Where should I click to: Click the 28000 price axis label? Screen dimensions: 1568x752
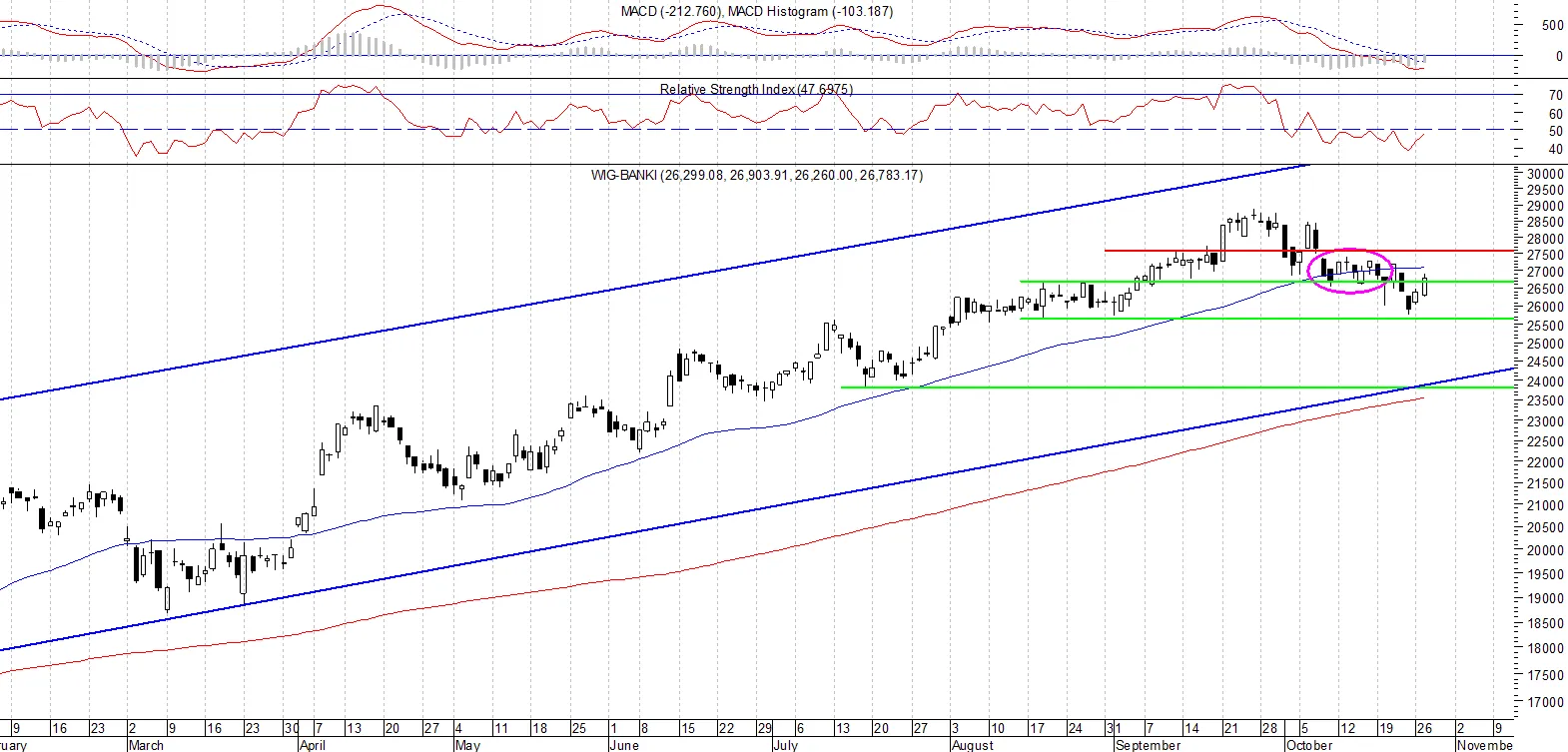tap(1545, 240)
